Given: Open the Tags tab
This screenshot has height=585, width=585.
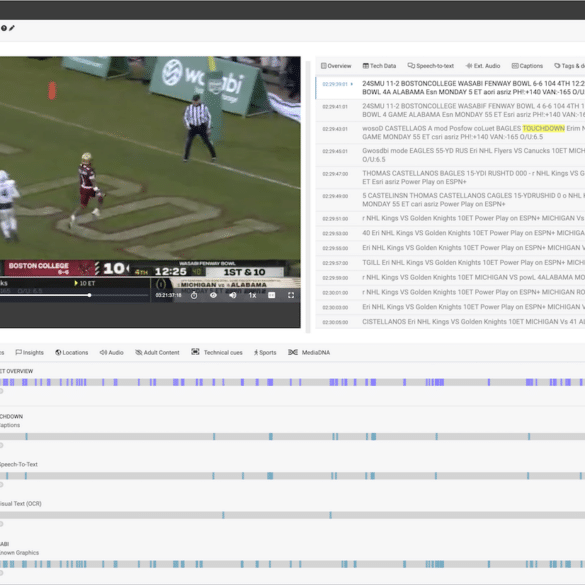Looking at the screenshot, I should [569, 66].
